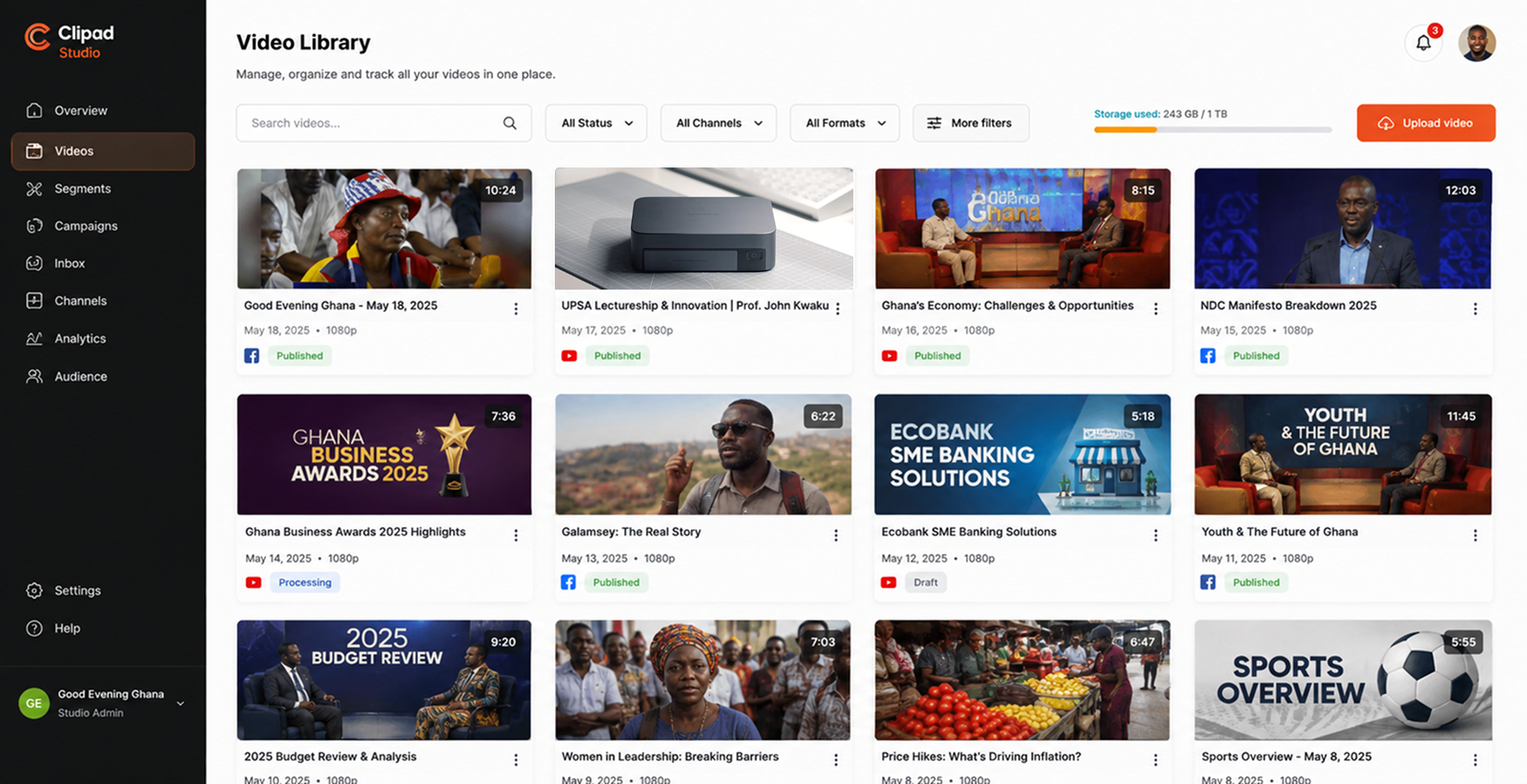Open options menu for Youth & Future video
Screen dimensions: 1527x784
pos(1475,535)
